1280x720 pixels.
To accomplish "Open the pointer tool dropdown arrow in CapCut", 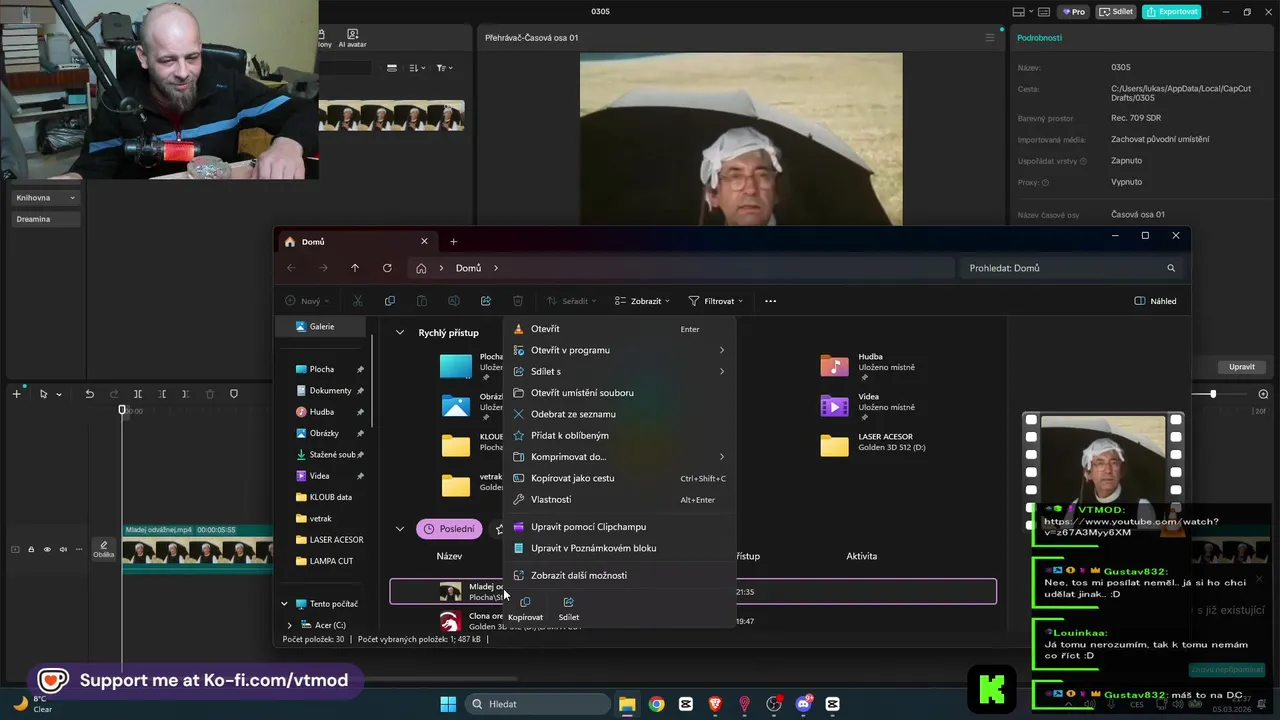I will click(58, 394).
